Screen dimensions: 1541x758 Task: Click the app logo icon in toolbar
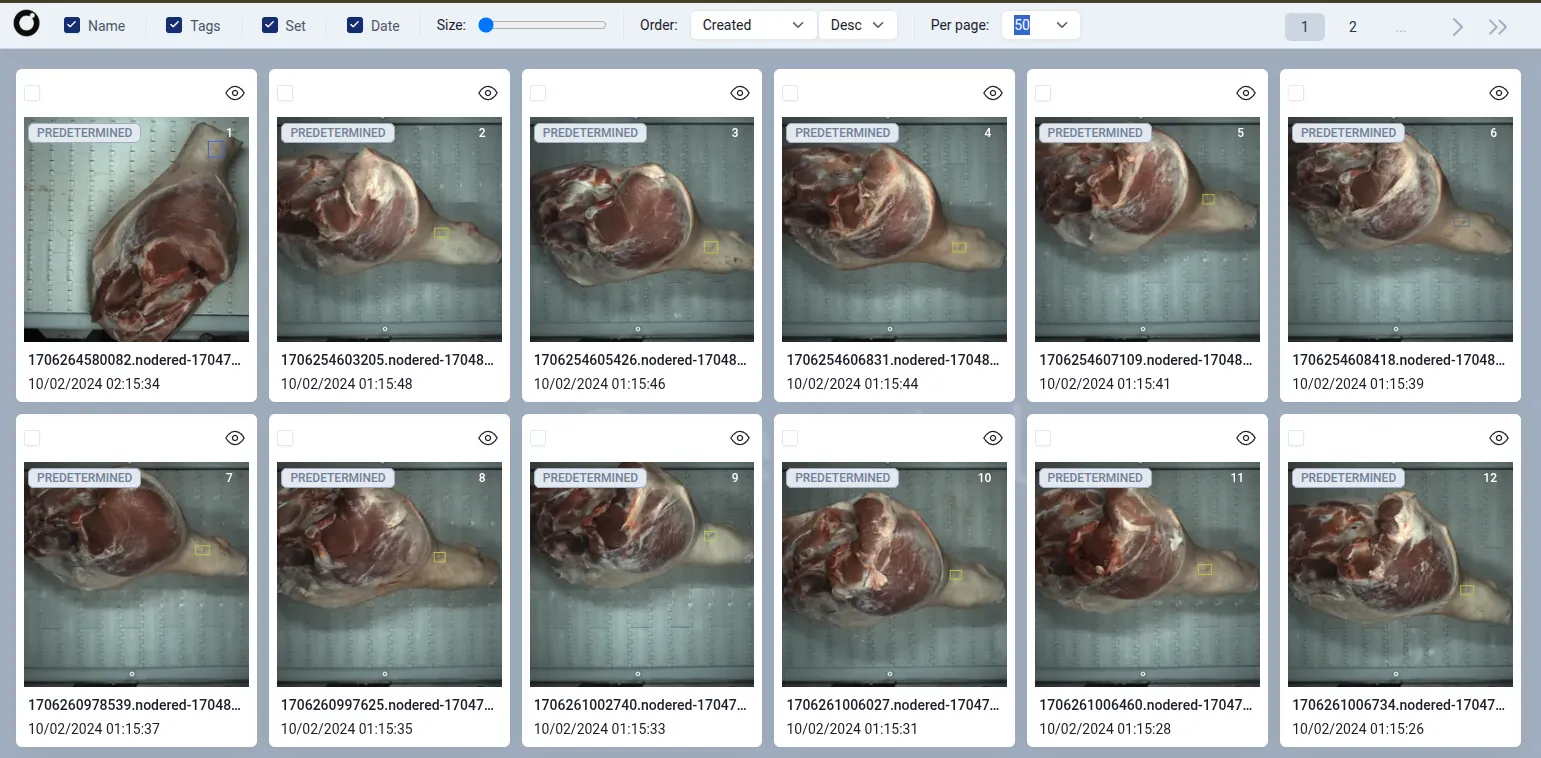27,25
